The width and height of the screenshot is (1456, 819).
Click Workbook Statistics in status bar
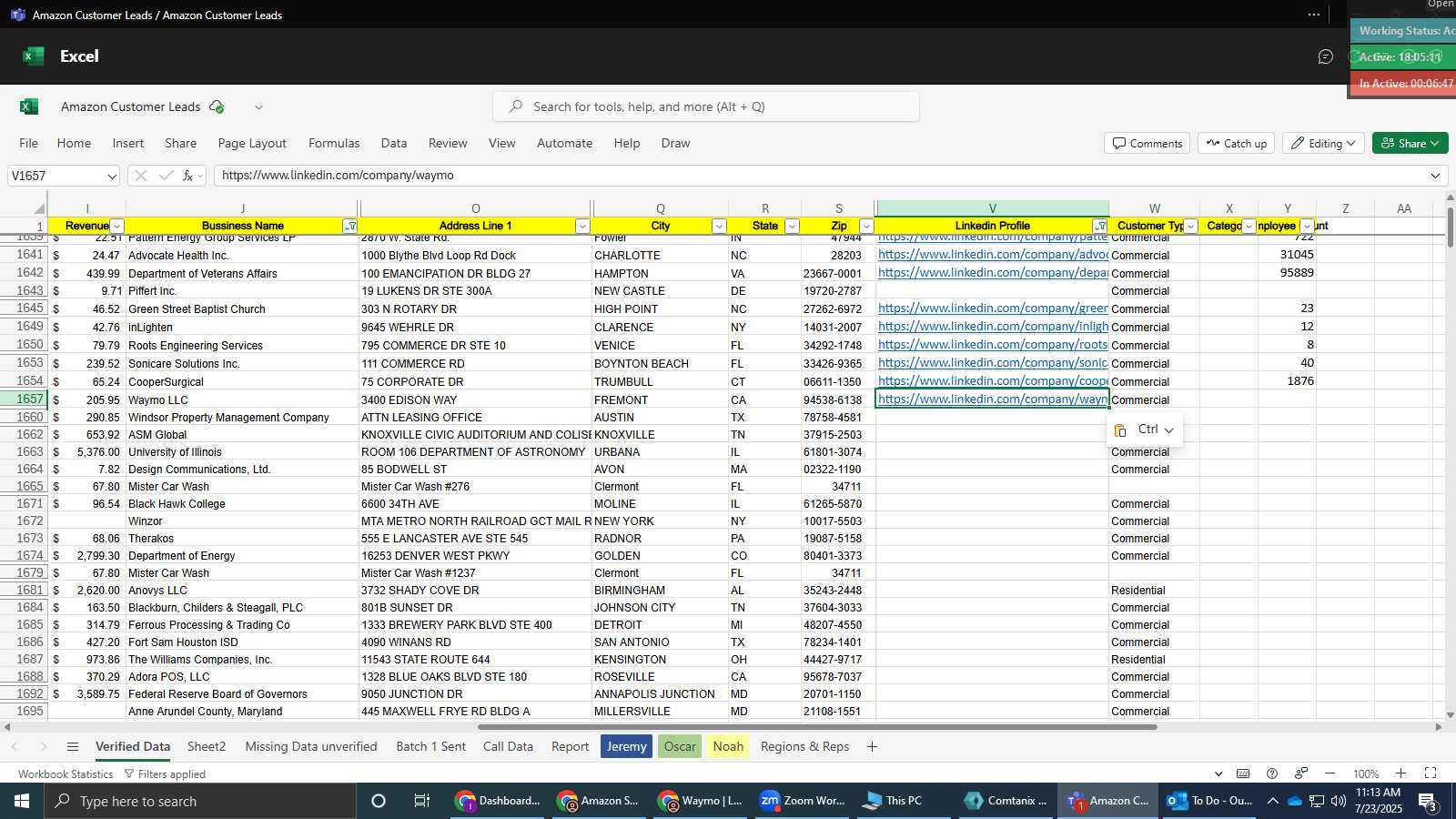66,774
